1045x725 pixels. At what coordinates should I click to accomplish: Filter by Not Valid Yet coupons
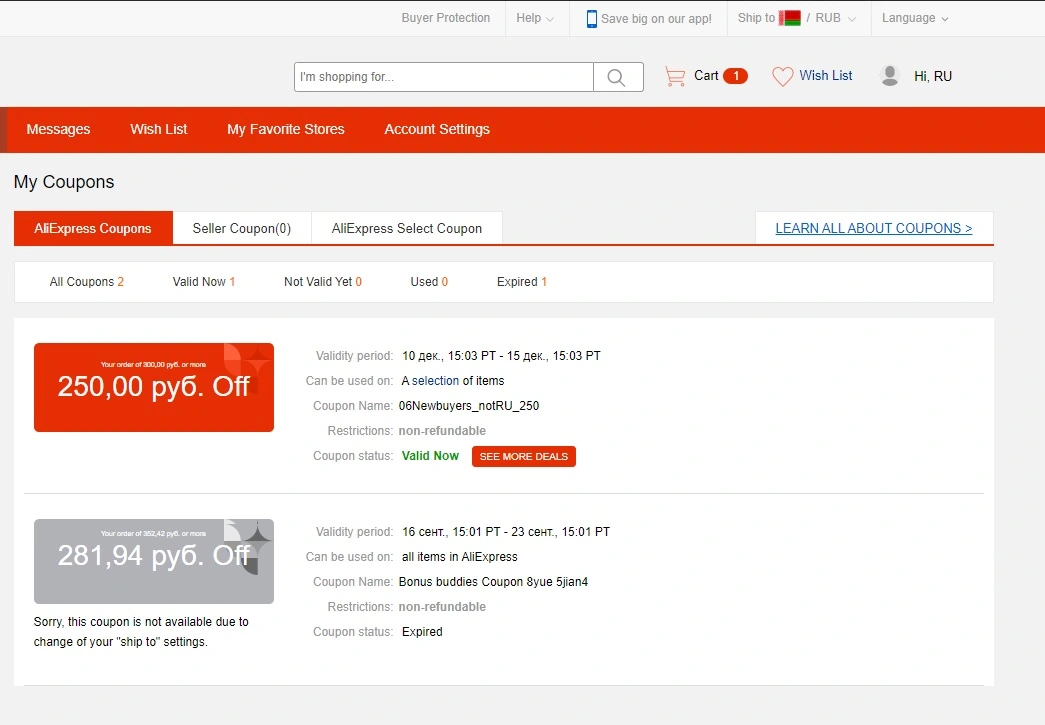tap(323, 282)
